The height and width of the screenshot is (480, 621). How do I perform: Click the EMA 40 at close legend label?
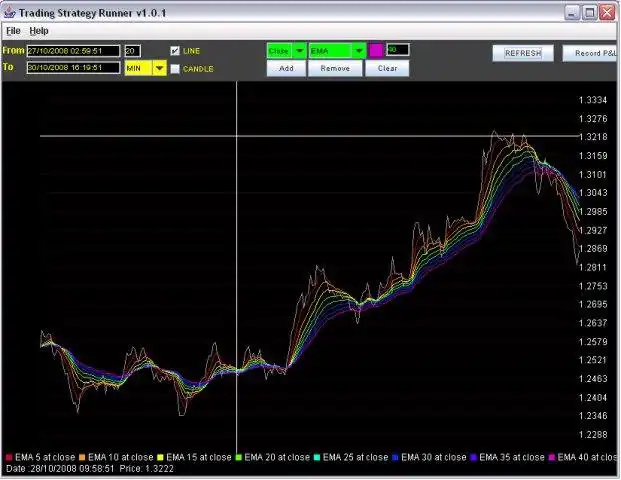click(x=587, y=457)
